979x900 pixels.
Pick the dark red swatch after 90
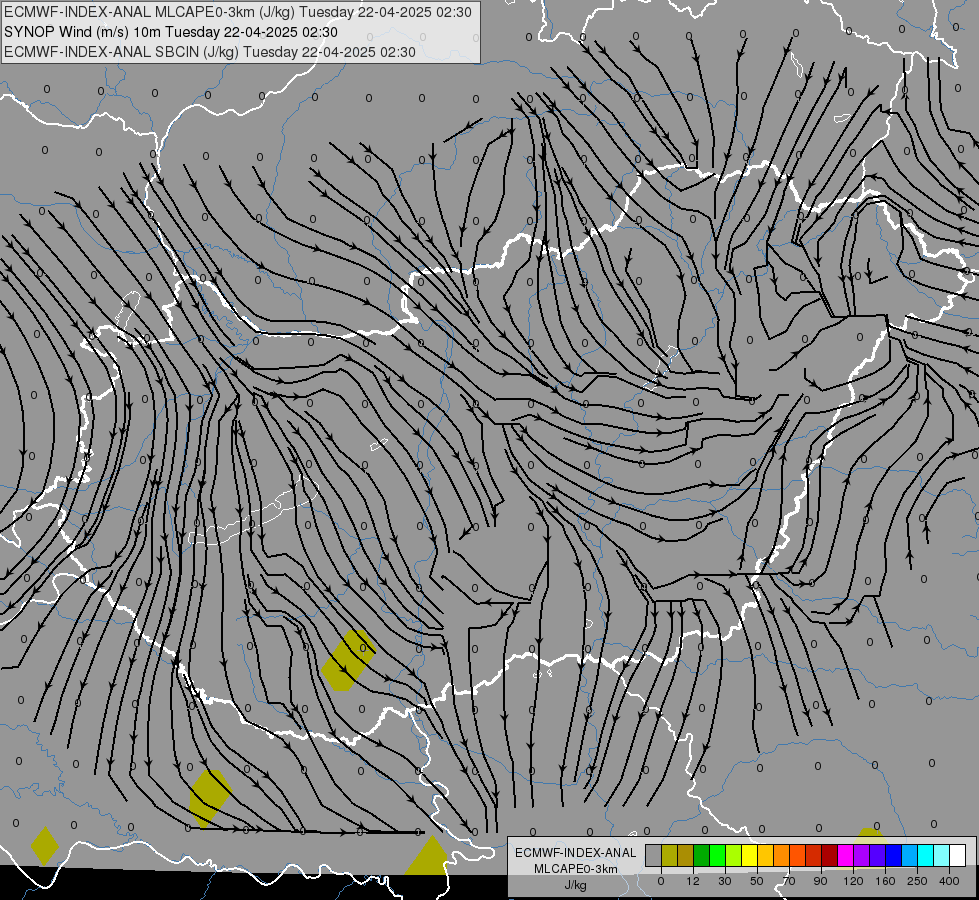pyautogui.click(x=830, y=855)
